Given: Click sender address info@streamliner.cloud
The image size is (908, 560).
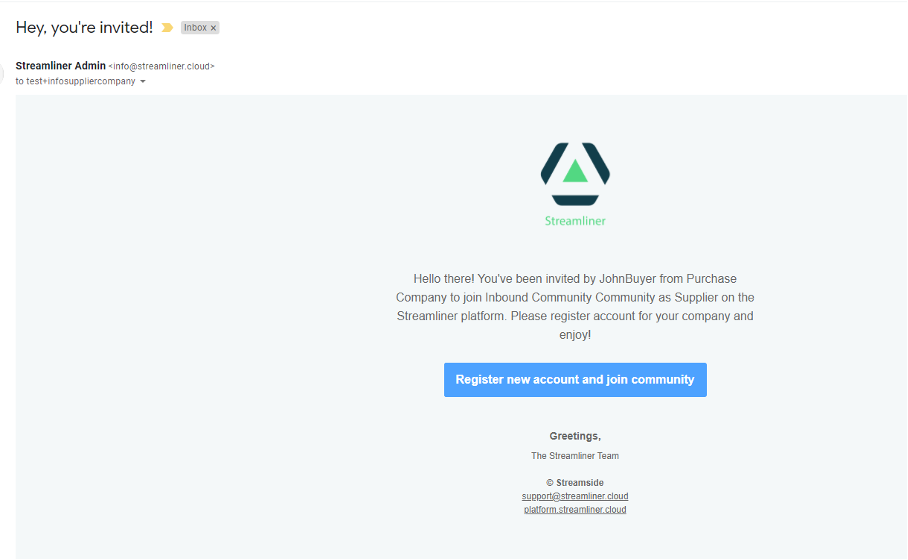Looking at the screenshot, I should pyautogui.click(x=162, y=67).
